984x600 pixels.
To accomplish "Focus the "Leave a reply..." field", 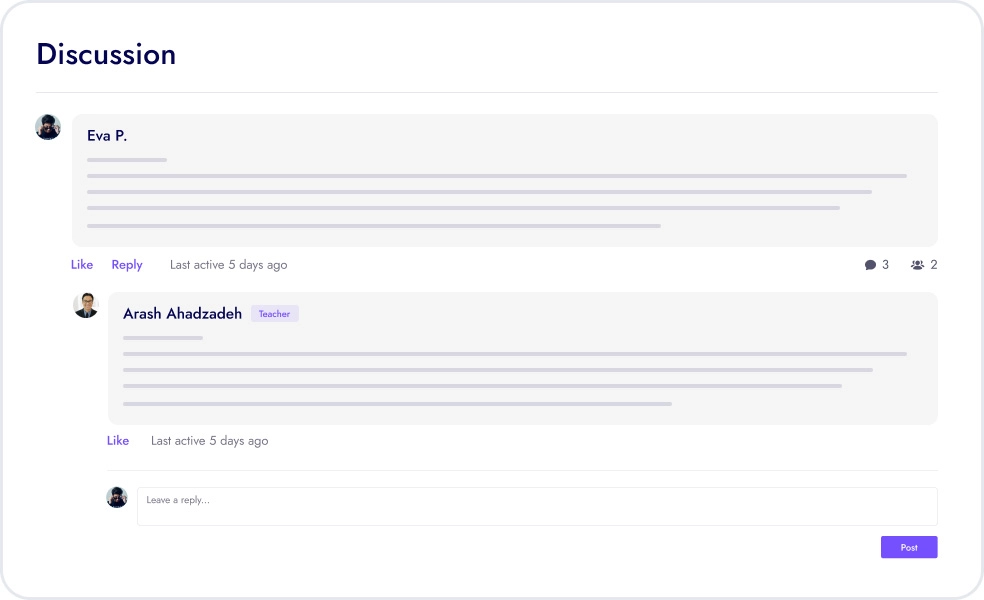I will [x=537, y=506].
